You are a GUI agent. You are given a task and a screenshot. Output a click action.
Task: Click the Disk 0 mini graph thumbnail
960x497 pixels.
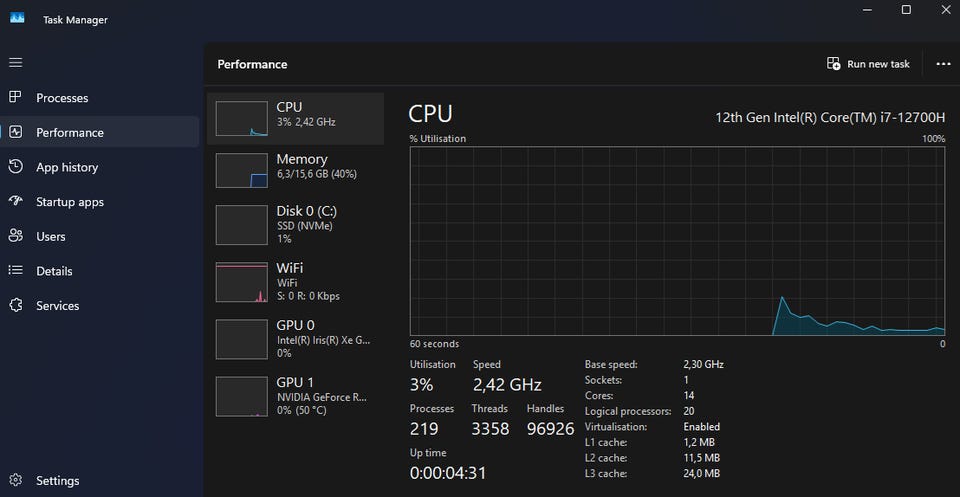pos(241,225)
